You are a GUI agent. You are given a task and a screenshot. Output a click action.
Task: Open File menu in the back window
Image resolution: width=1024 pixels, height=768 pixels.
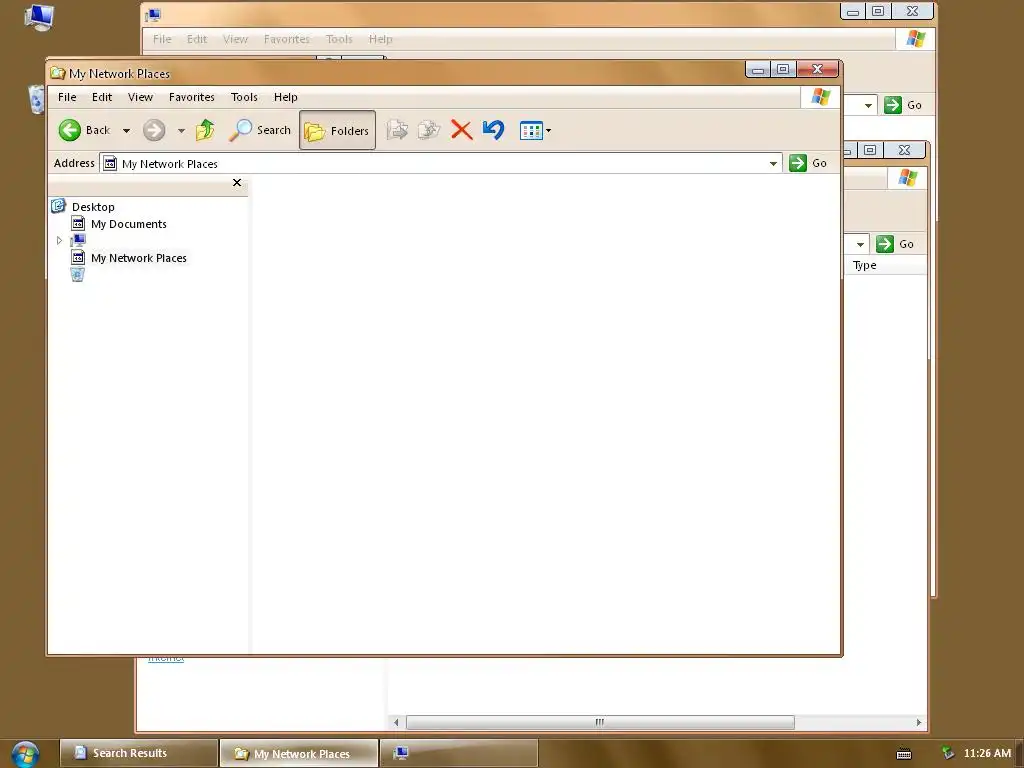pos(162,39)
